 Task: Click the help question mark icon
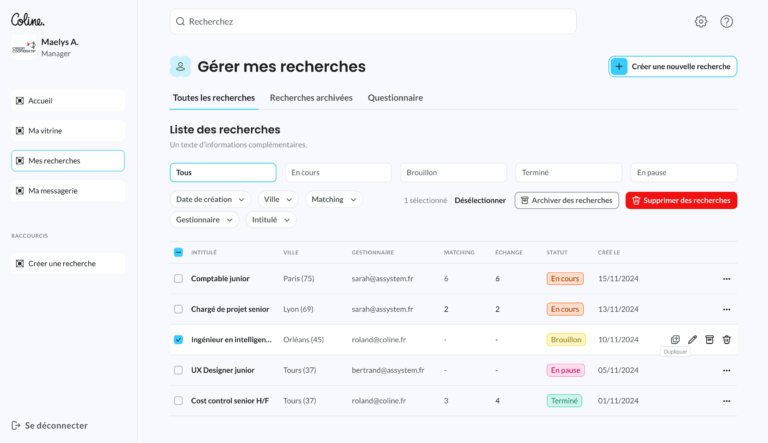point(727,21)
